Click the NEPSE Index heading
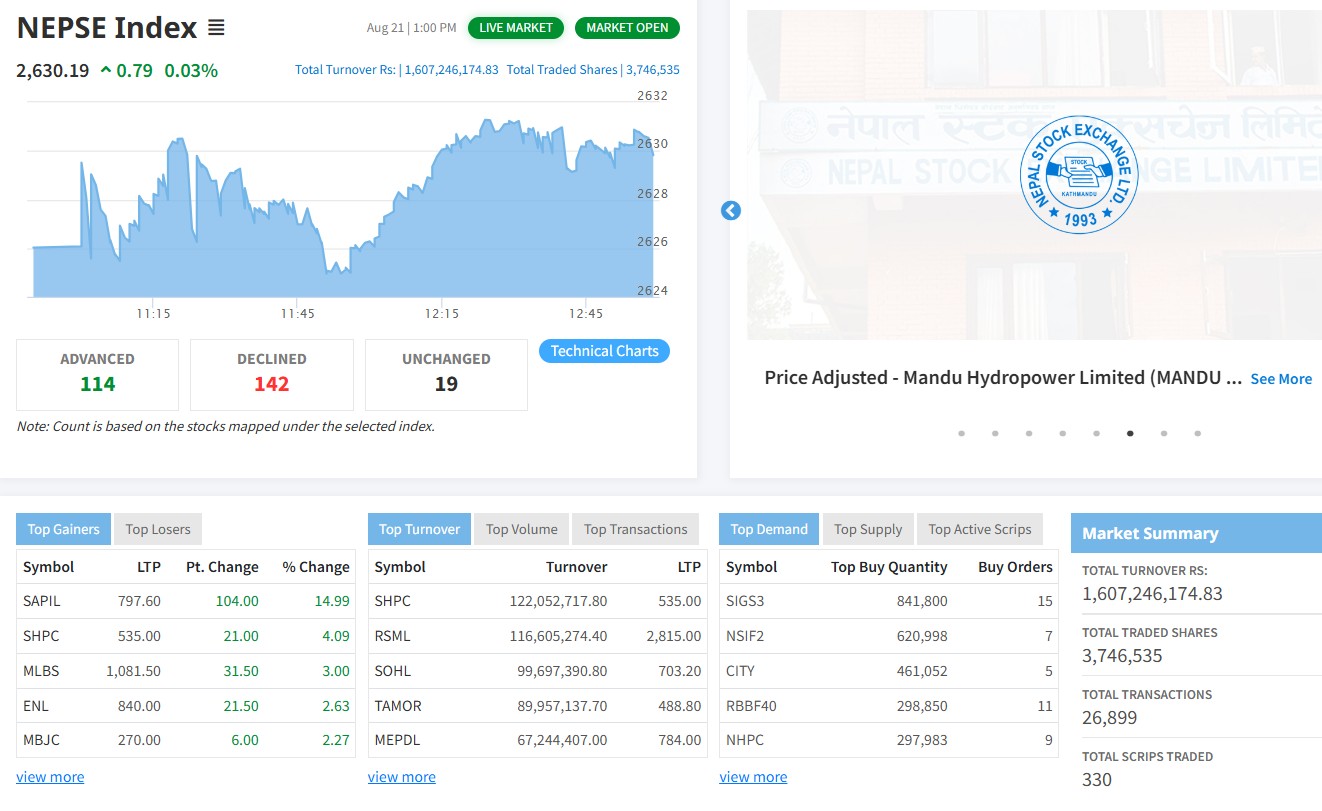The height and width of the screenshot is (811, 1322). (x=107, y=28)
